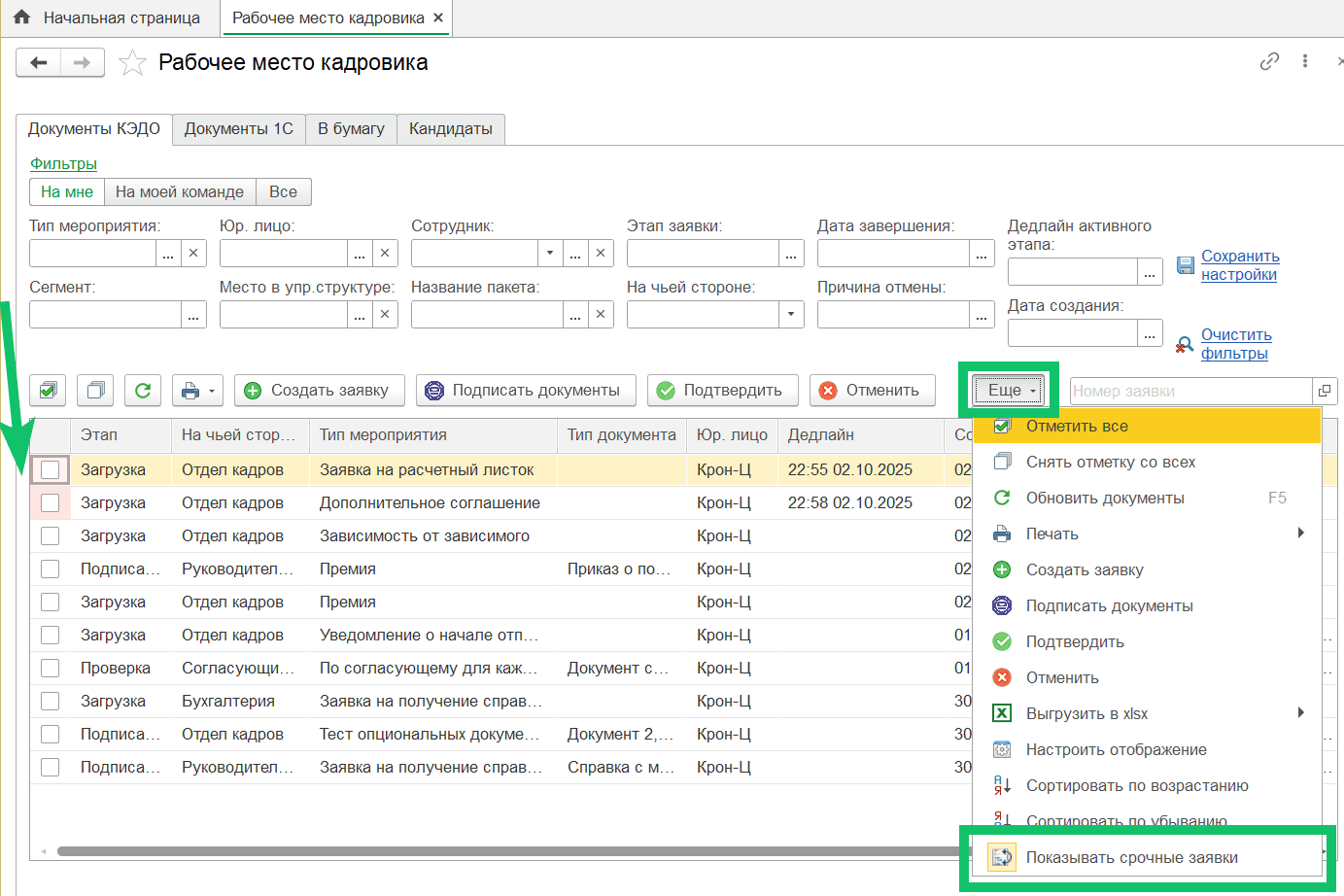Refresh documents with the green arrow icon
The image size is (1344, 896).
coord(143,391)
